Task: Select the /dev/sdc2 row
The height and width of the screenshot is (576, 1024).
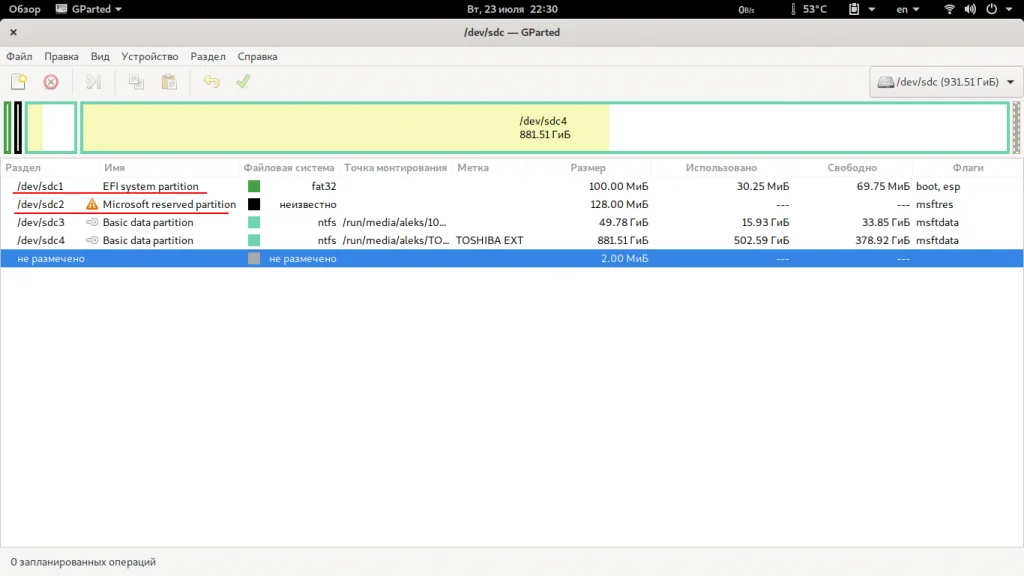Action: (x=512, y=204)
